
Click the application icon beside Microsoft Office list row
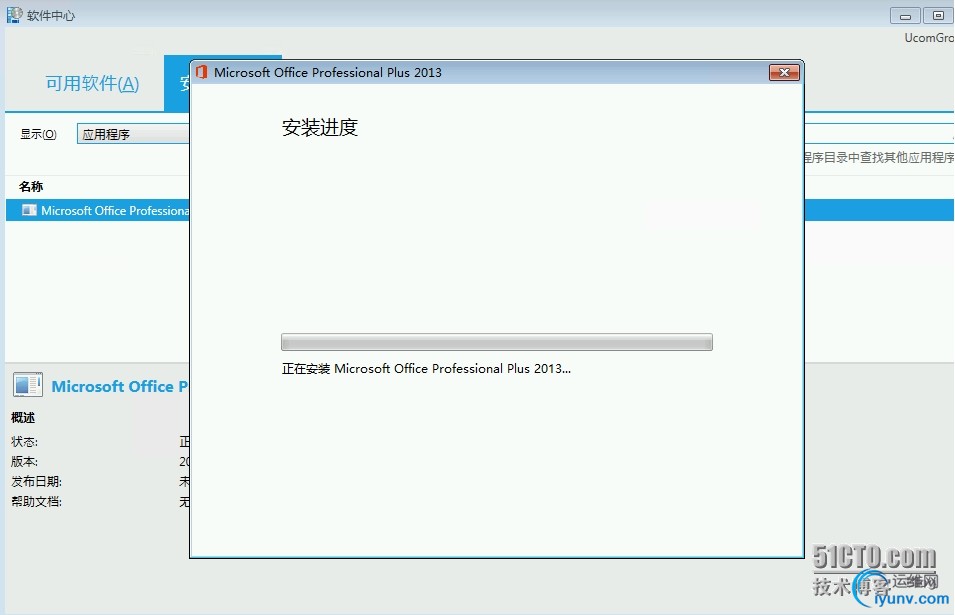29,210
